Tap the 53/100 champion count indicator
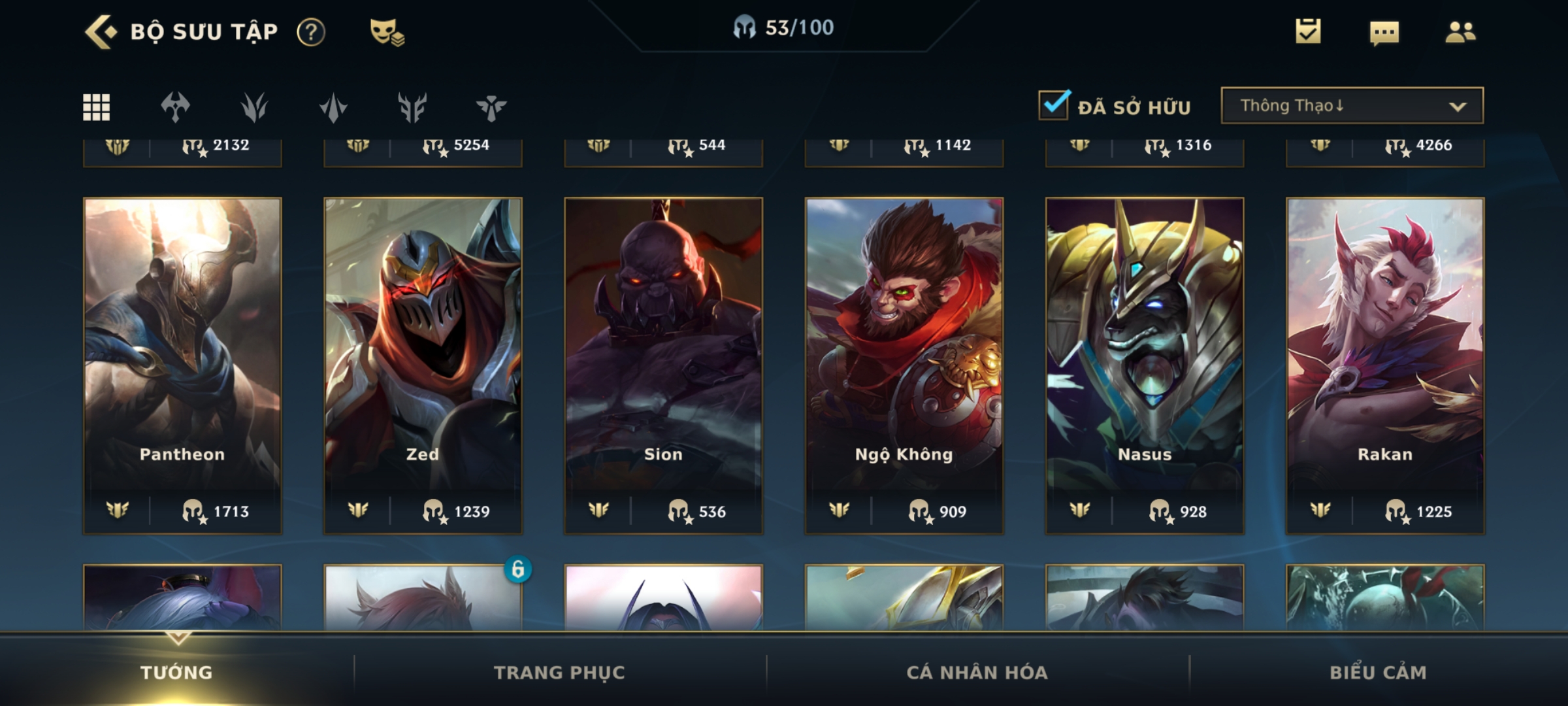Screen dimensions: 1568x706 783,27
